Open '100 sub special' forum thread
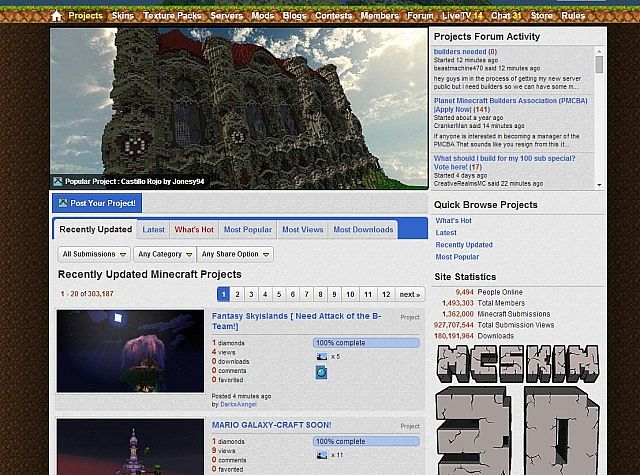This screenshot has height=475, width=640. (504, 162)
